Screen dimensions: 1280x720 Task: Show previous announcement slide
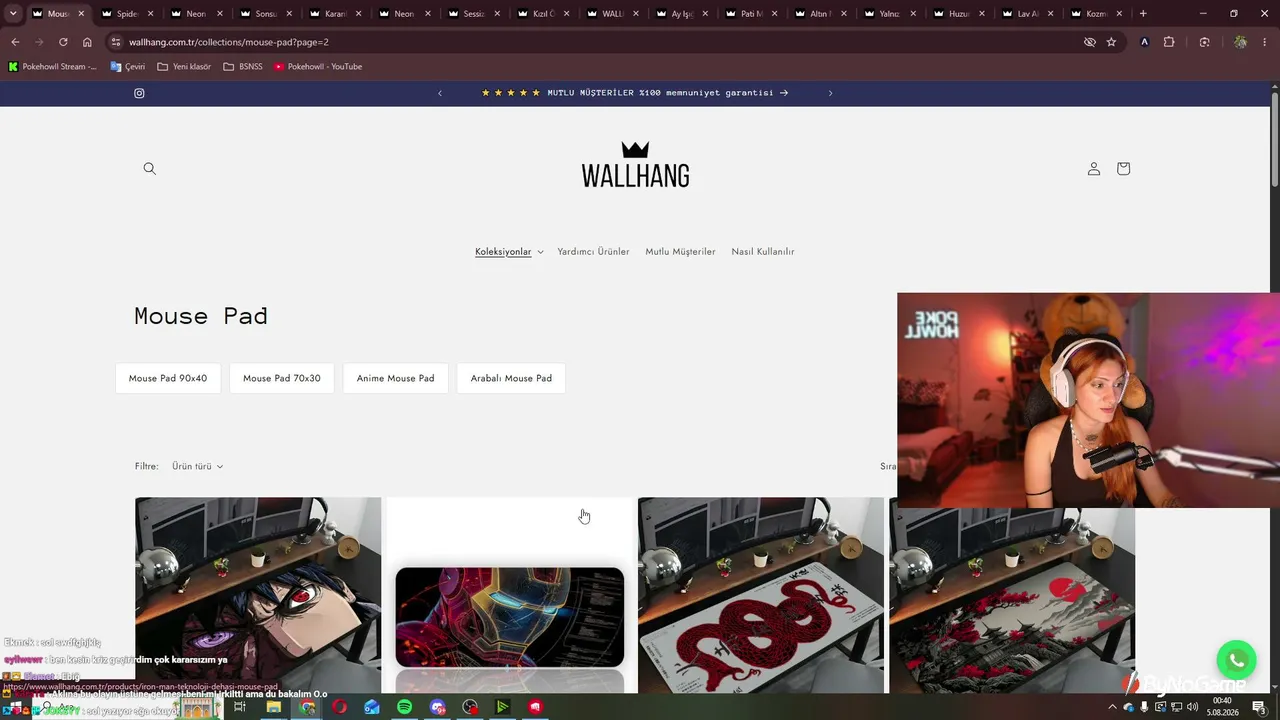click(440, 93)
